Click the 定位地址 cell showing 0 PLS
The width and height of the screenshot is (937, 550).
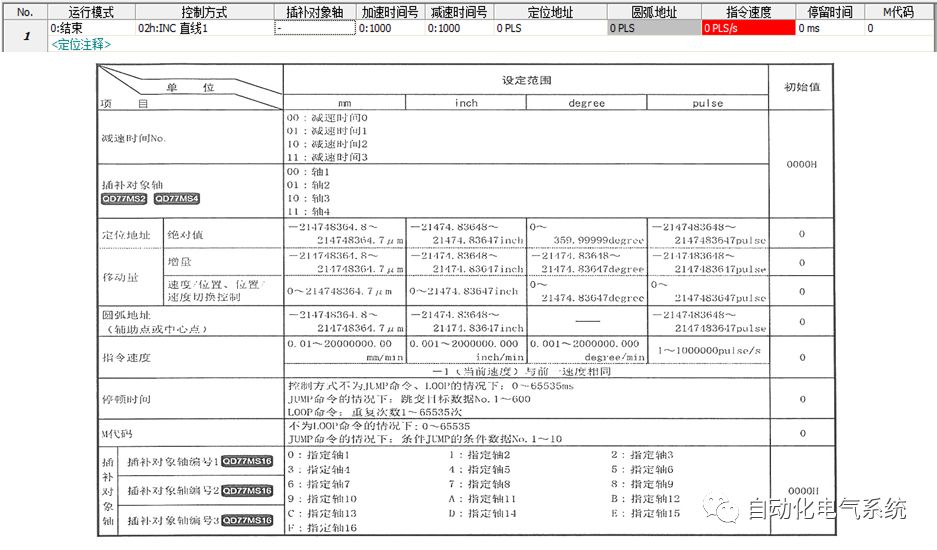tap(549, 29)
